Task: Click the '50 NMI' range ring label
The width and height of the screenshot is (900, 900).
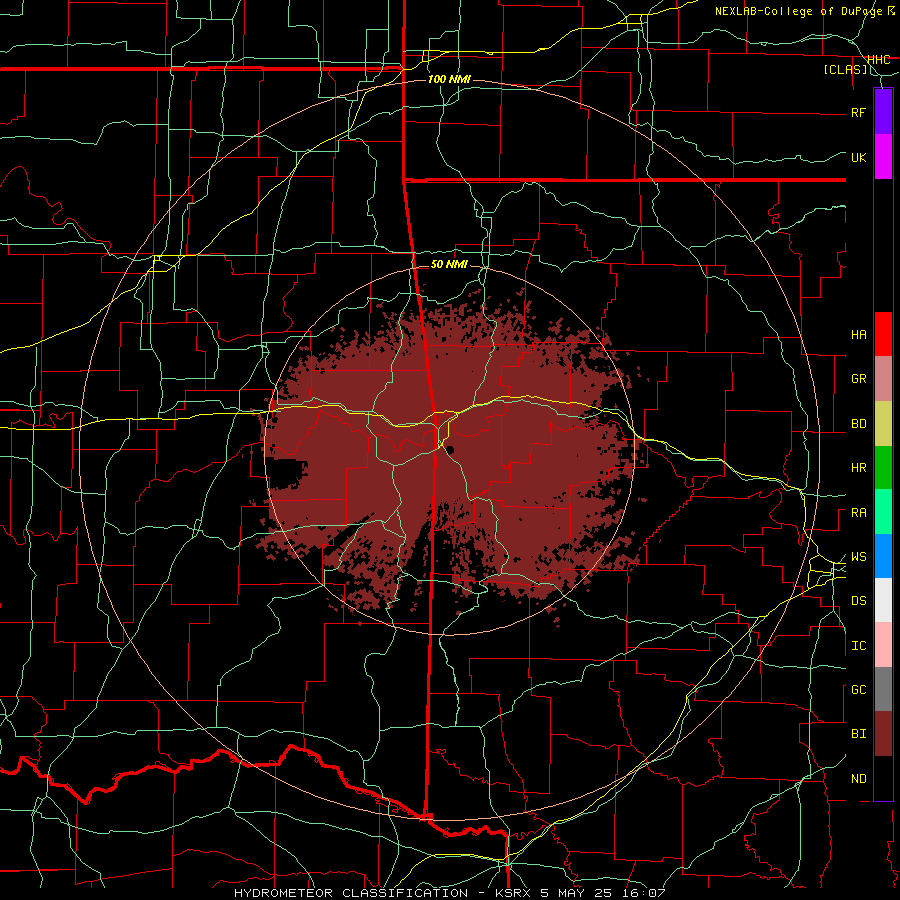Action: (x=449, y=264)
